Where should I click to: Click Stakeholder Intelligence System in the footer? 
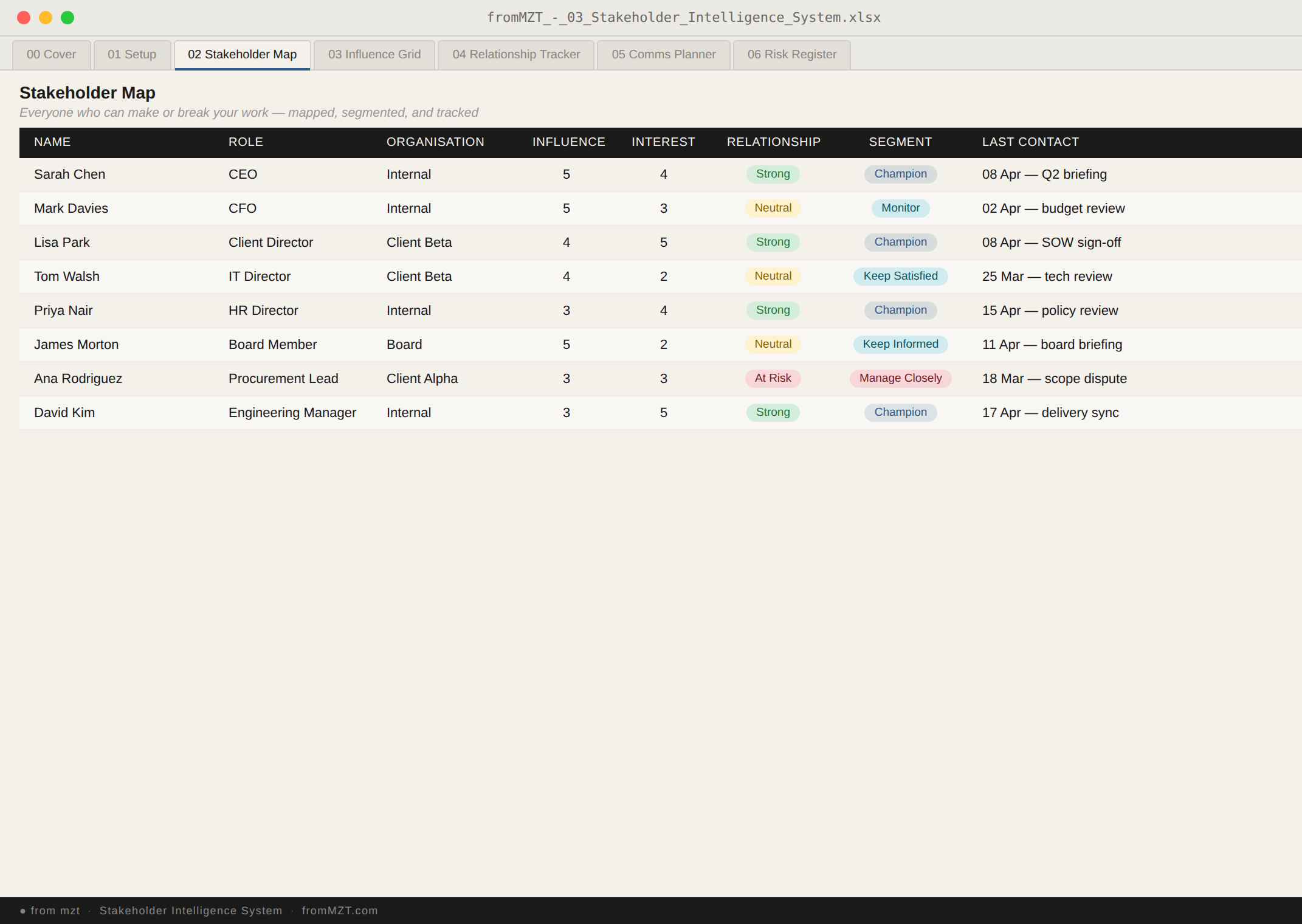coord(191,911)
